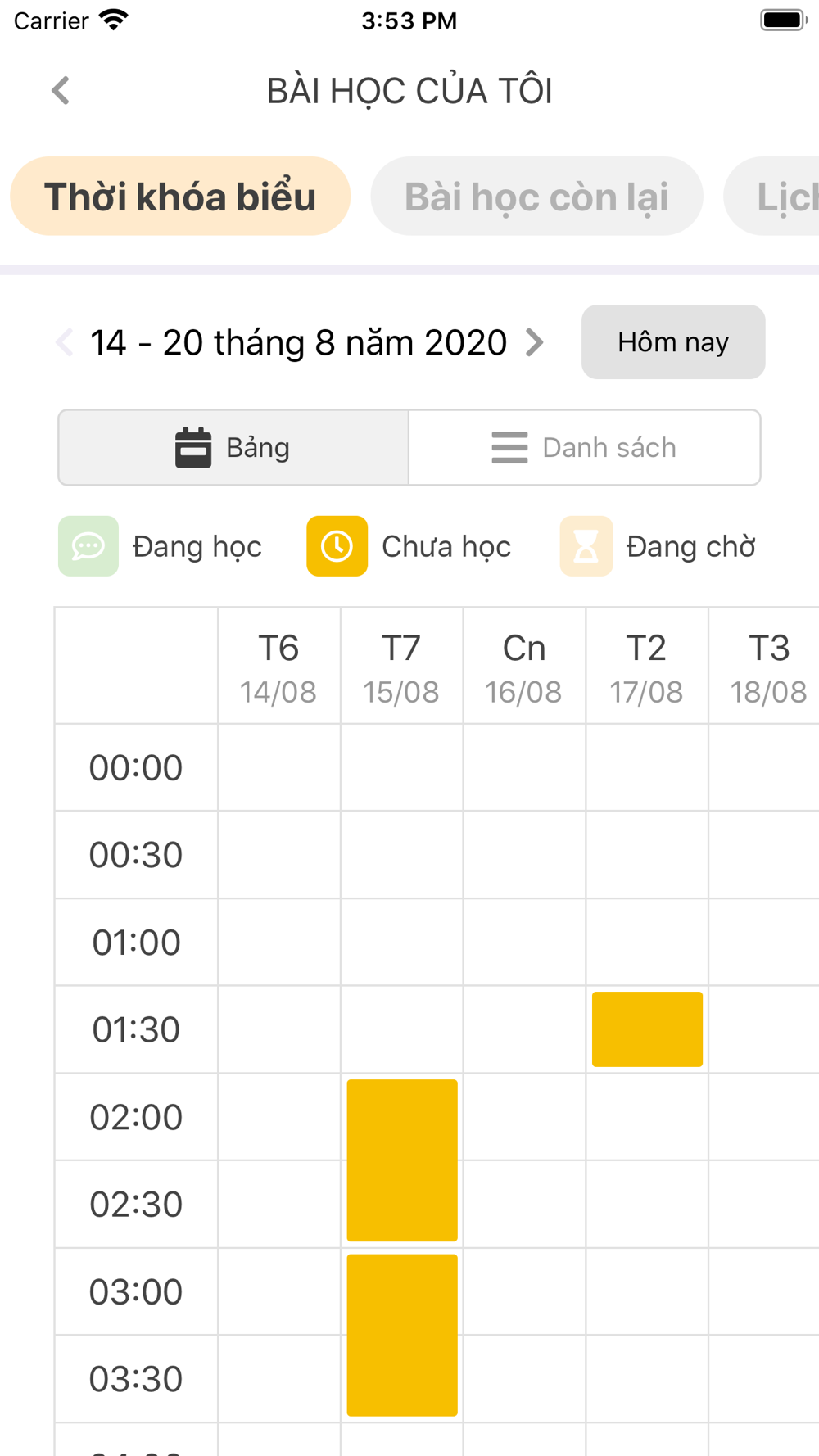Tap the Hôm nay button
The width and height of the screenshot is (819, 1456).
tap(673, 342)
